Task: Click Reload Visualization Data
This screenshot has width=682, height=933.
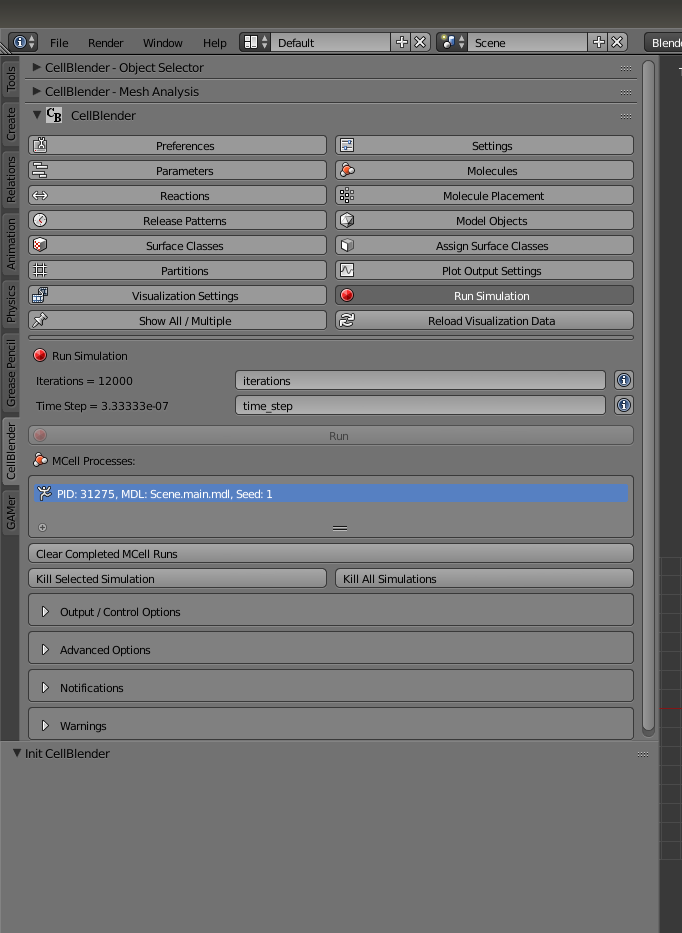Action: [x=484, y=320]
